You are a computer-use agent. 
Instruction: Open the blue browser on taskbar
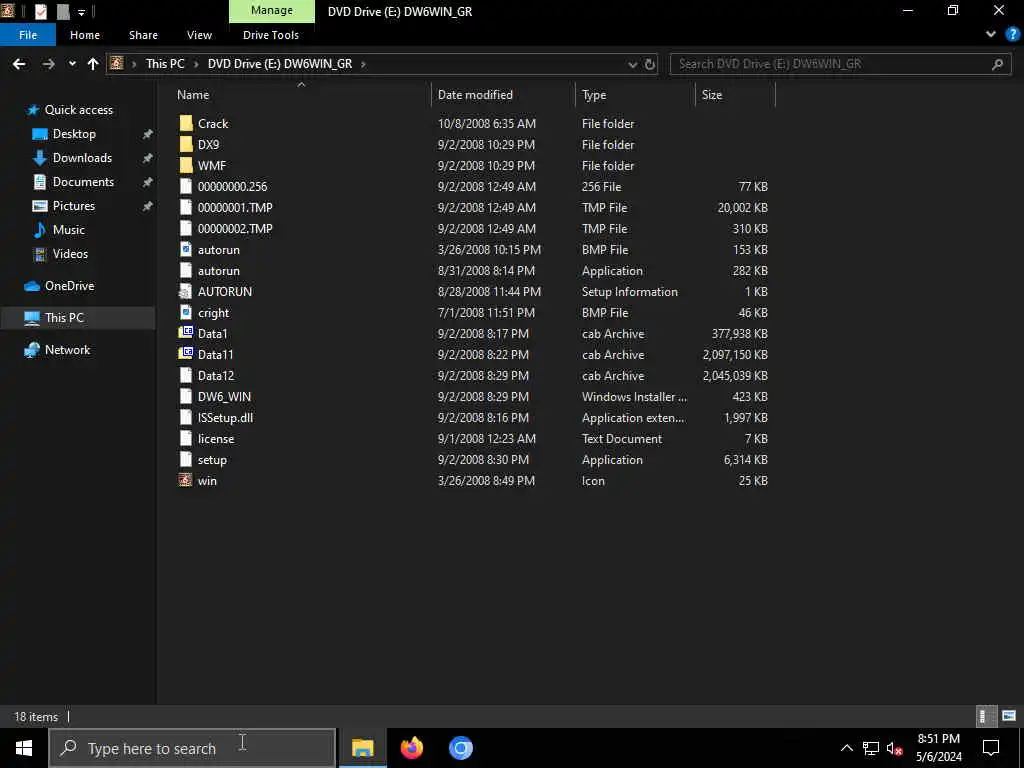click(460, 748)
